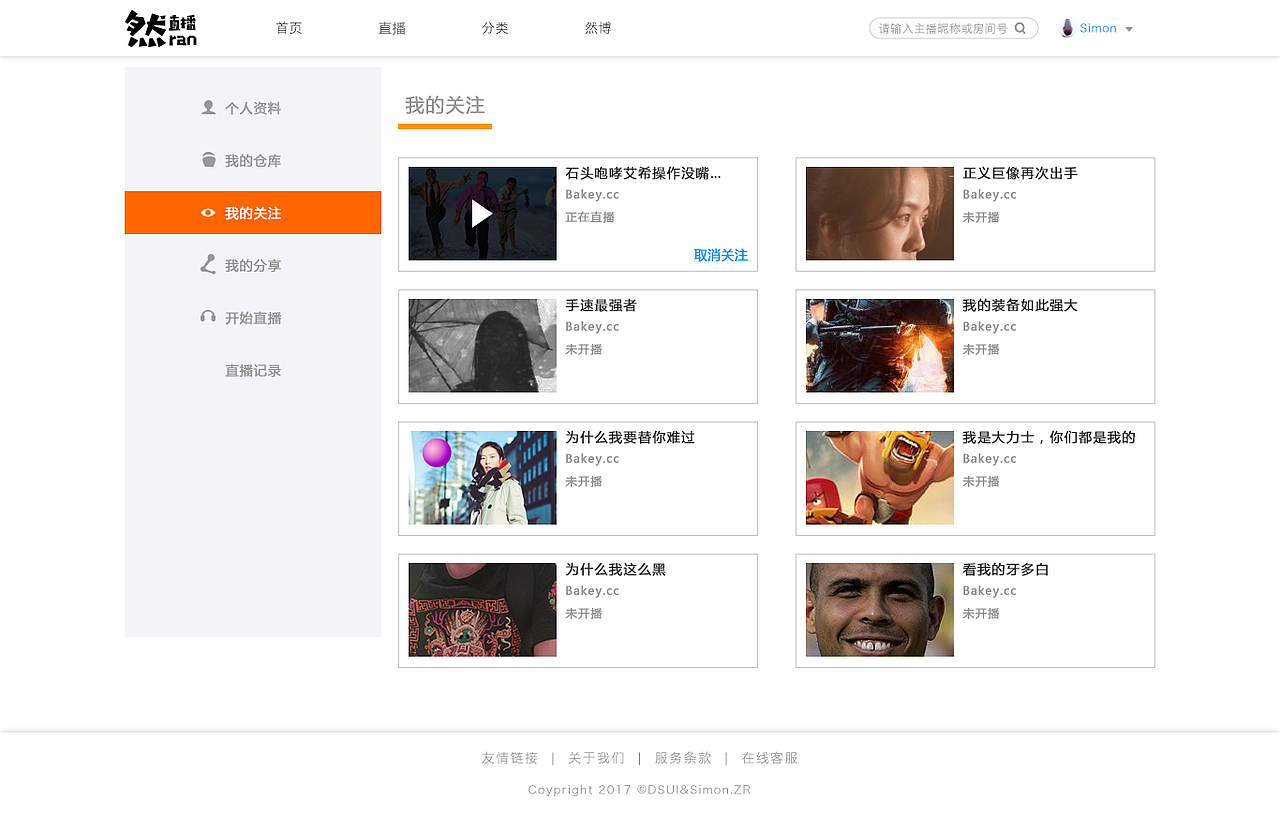This screenshot has height=815, width=1280.
Task: Click the Simon username link
Action: click(x=1098, y=28)
